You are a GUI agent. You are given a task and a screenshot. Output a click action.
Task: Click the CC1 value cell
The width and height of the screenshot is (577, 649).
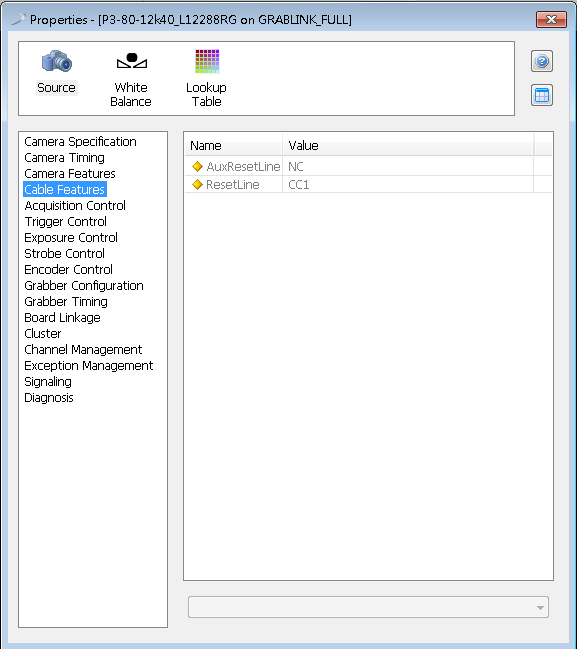pyautogui.click(x=408, y=184)
